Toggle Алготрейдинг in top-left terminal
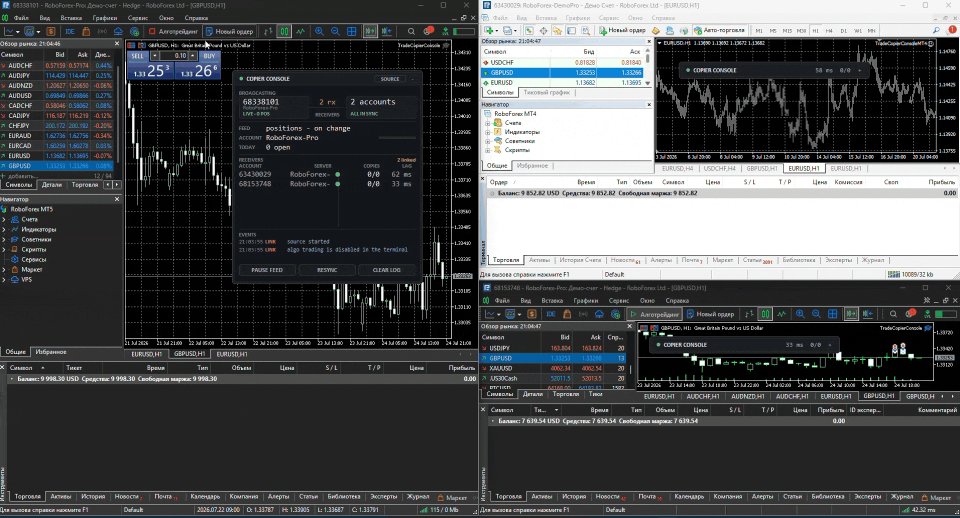 [x=174, y=31]
